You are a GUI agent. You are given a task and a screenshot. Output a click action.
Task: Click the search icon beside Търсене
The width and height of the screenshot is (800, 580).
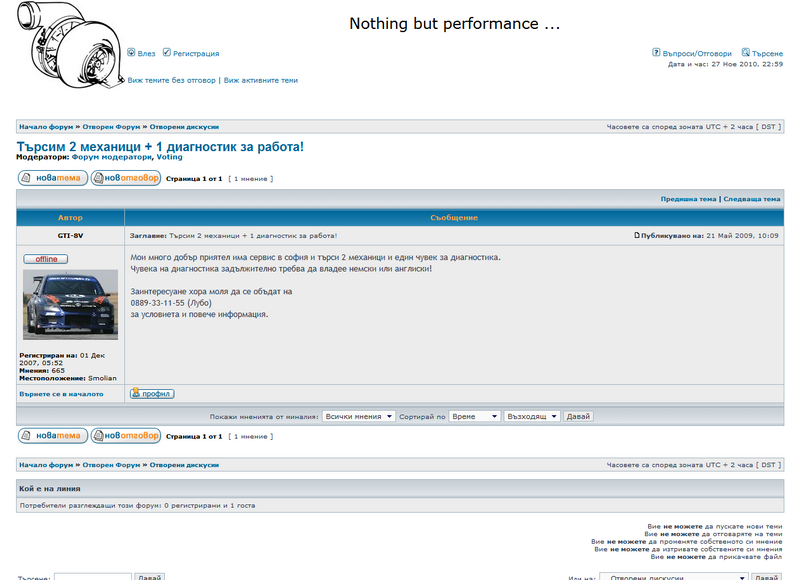pyautogui.click(x=745, y=53)
